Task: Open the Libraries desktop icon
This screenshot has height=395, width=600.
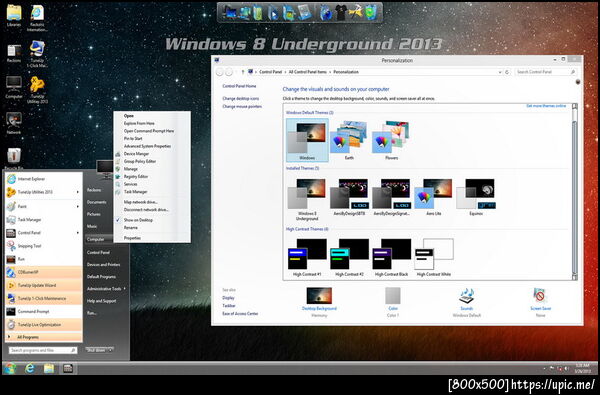Action: [14, 16]
